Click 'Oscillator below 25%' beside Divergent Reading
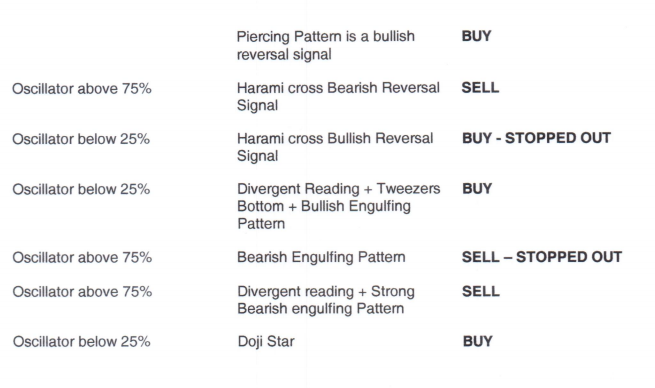The height and width of the screenshot is (388, 655). [81, 189]
